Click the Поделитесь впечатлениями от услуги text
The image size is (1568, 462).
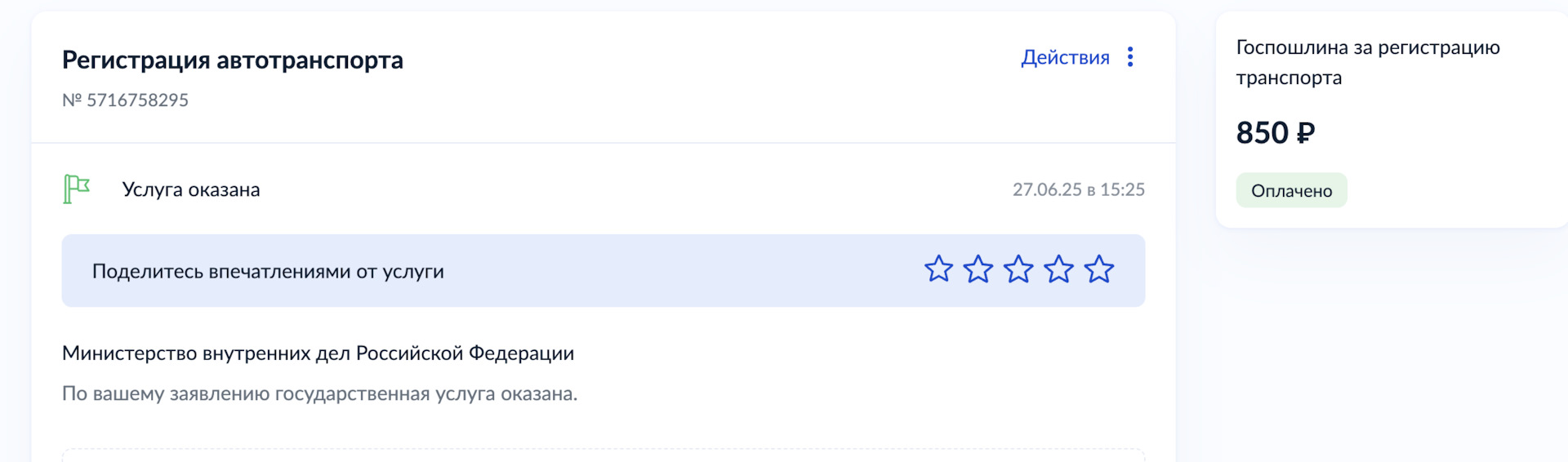[x=268, y=272]
